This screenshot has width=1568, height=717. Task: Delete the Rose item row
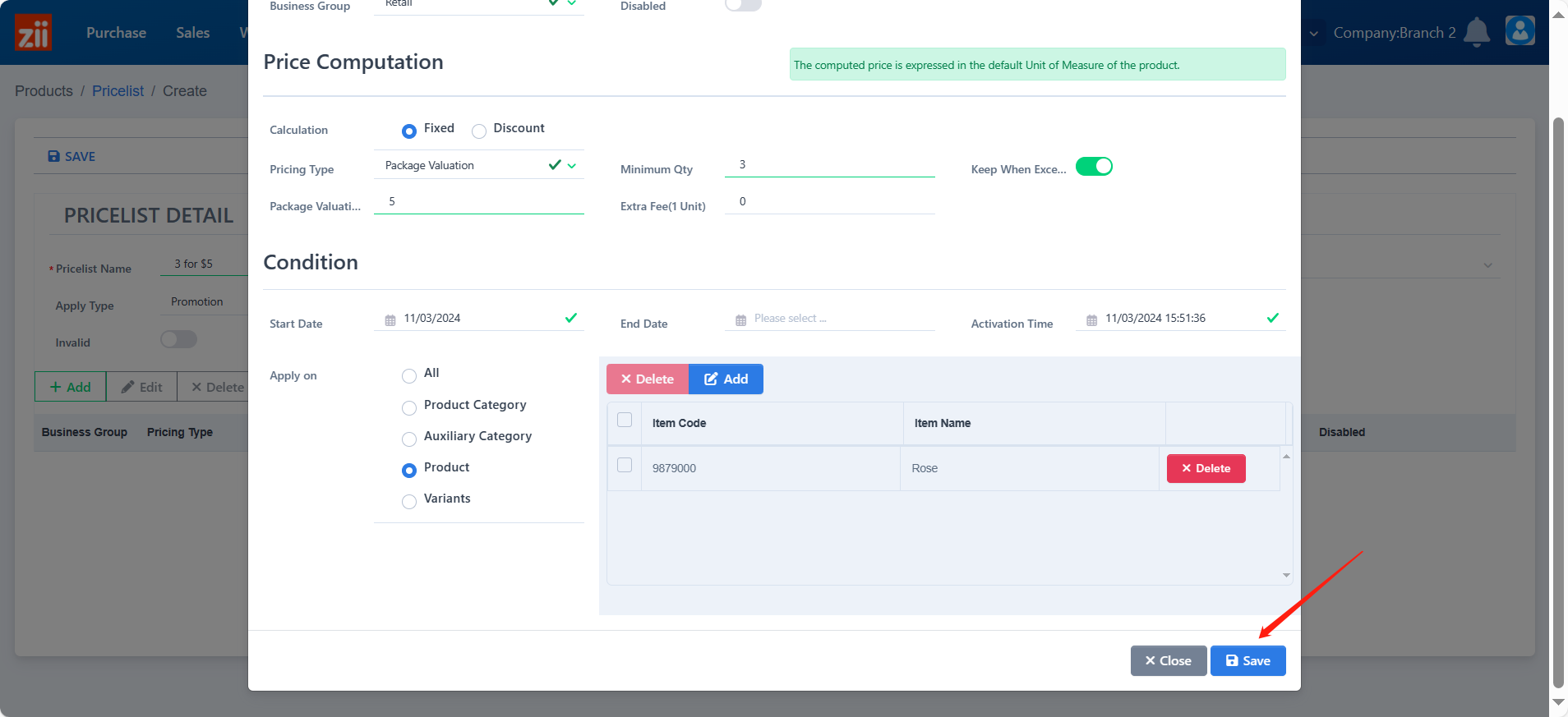1206,468
